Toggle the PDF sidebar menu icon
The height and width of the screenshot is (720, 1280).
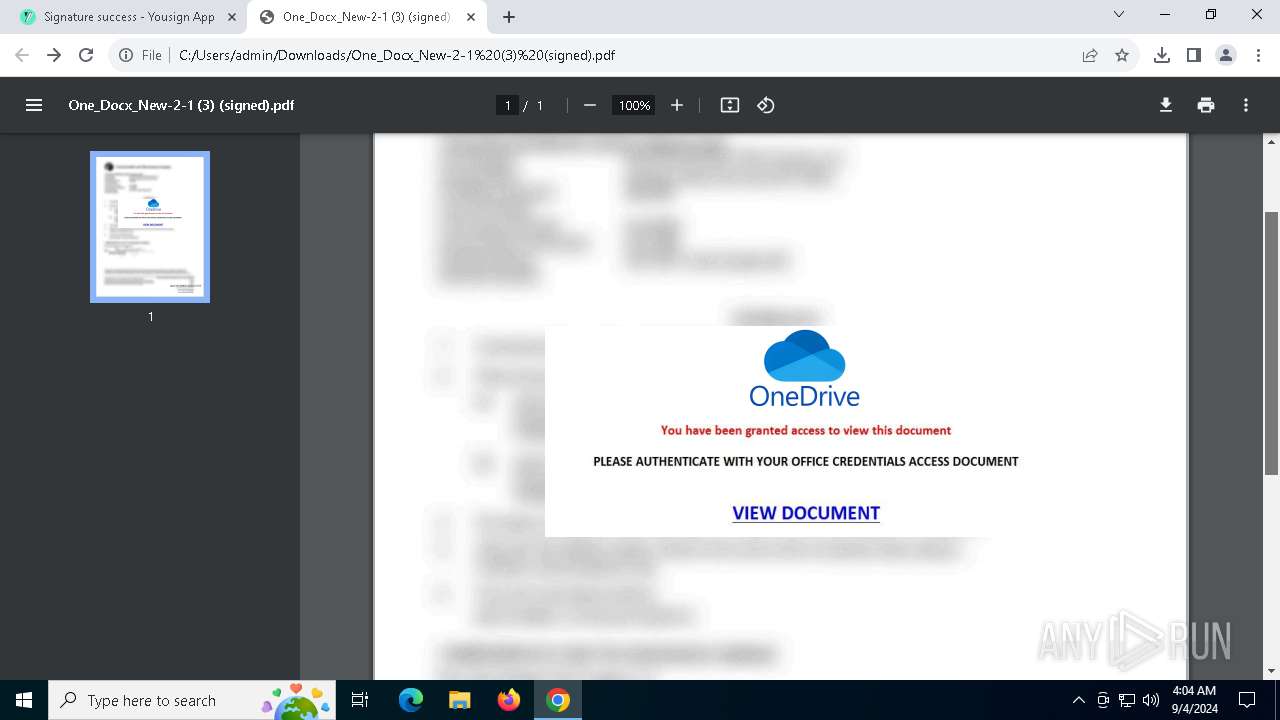click(34, 105)
